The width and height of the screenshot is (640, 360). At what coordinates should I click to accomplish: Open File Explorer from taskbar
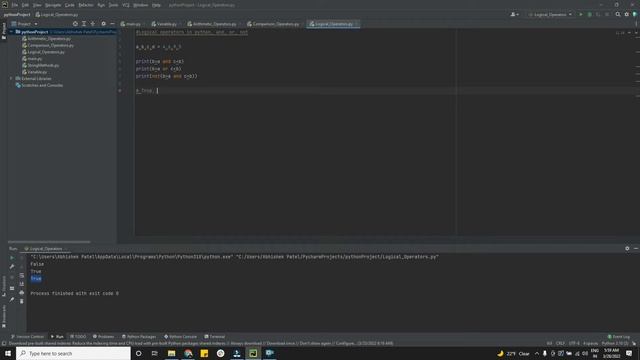pos(171,353)
